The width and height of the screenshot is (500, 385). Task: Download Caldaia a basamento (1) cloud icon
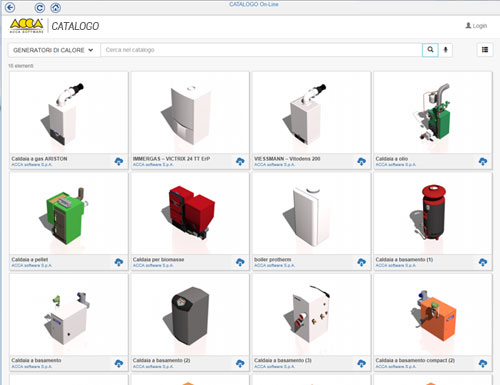483,262
